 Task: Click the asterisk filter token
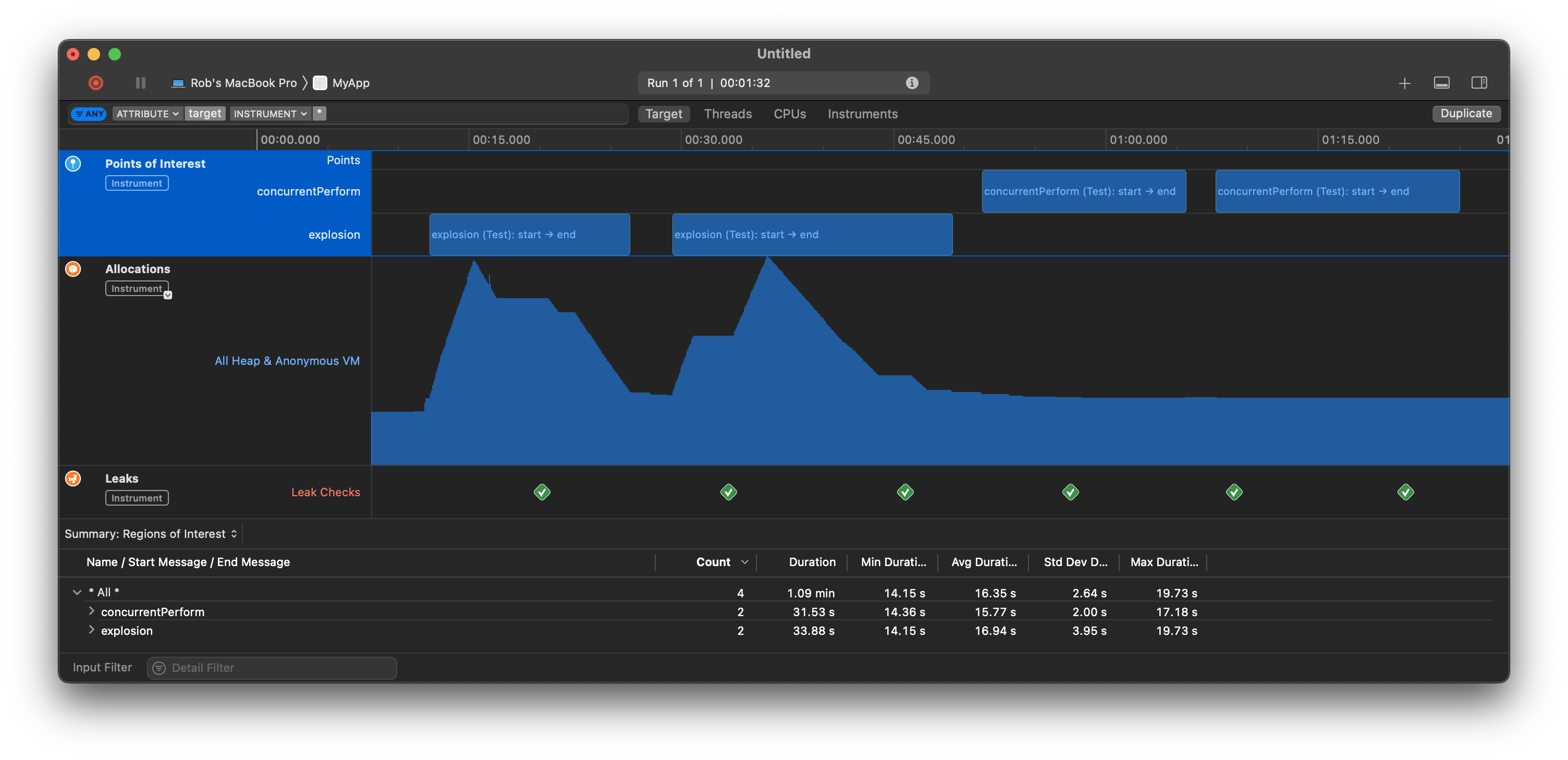[x=320, y=113]
